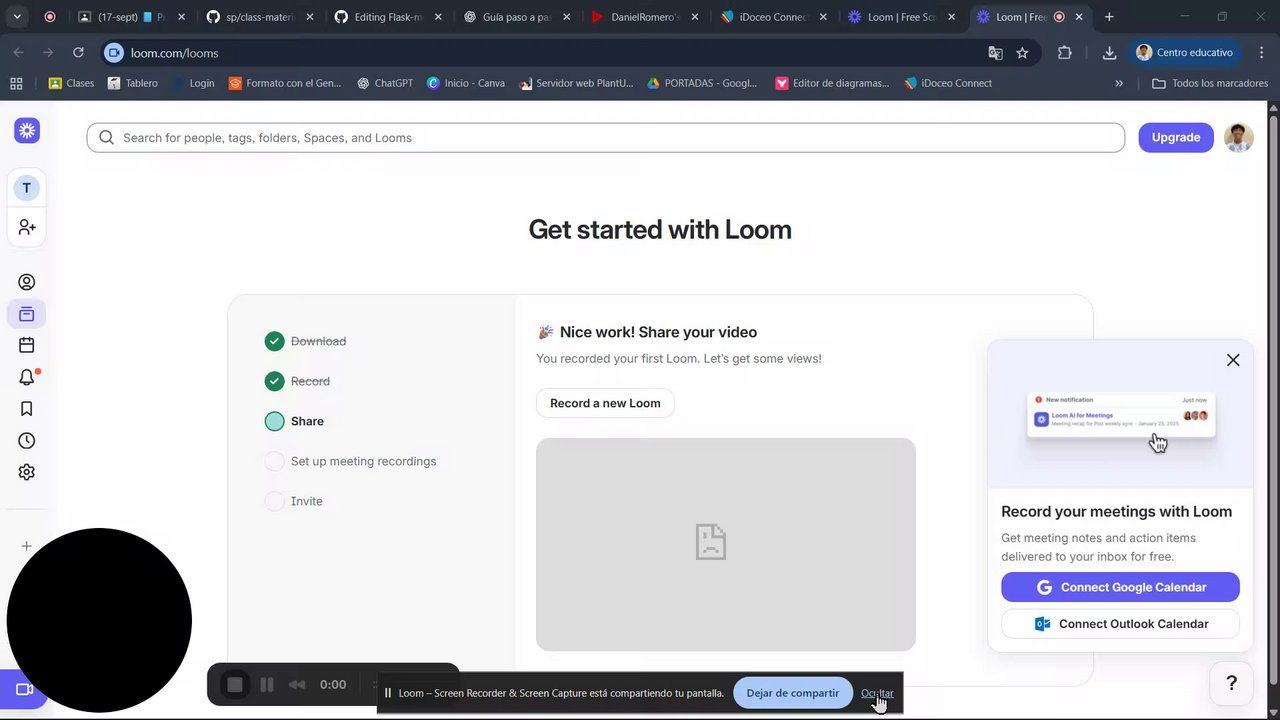Open the browser downloads icon

(x=1109, y=53)
